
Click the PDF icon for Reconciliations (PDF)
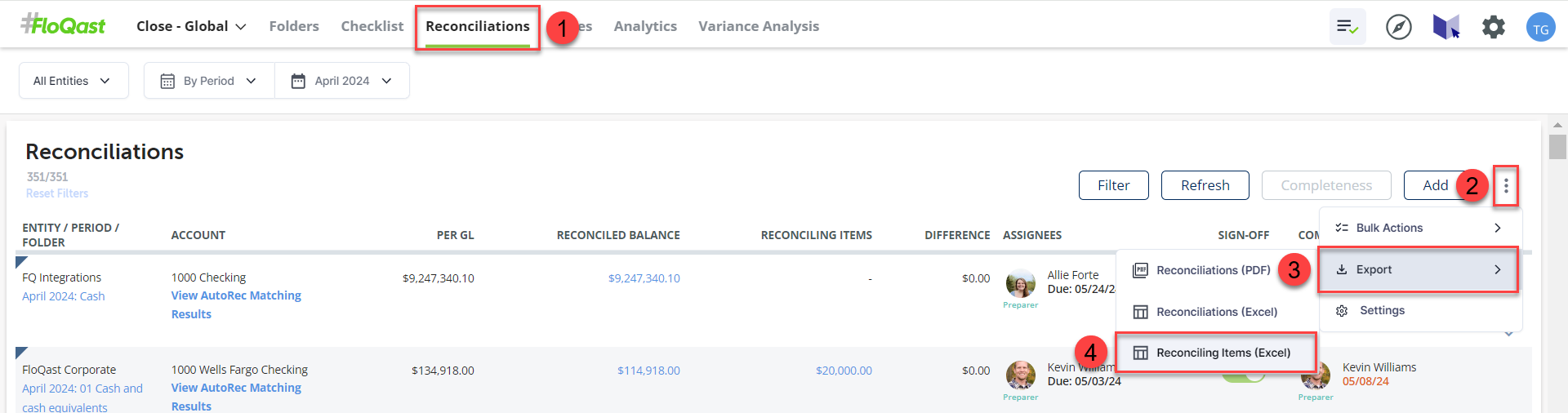tap(1141, 270)
